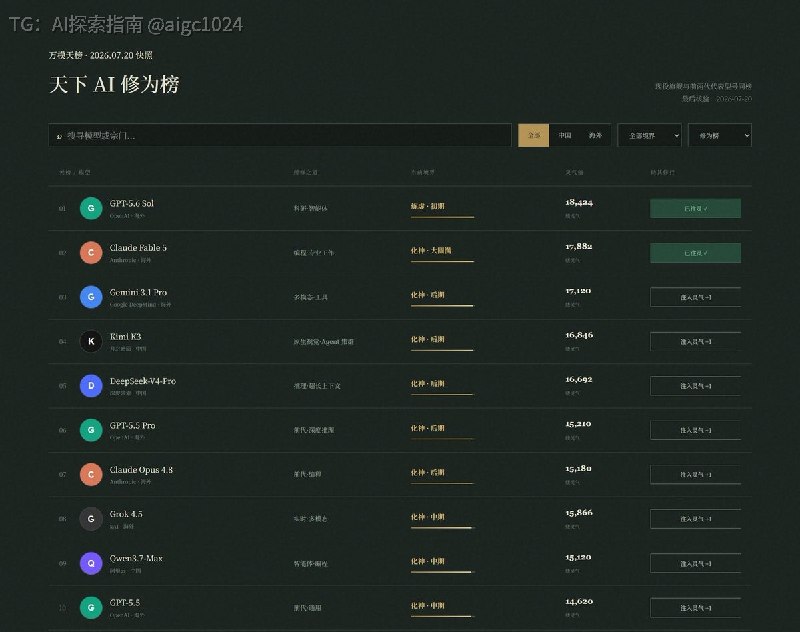The height and width of the screenshot is (632, 800).
Task: Click the "Claude Fable 5" model name
Action: (138, 247)
